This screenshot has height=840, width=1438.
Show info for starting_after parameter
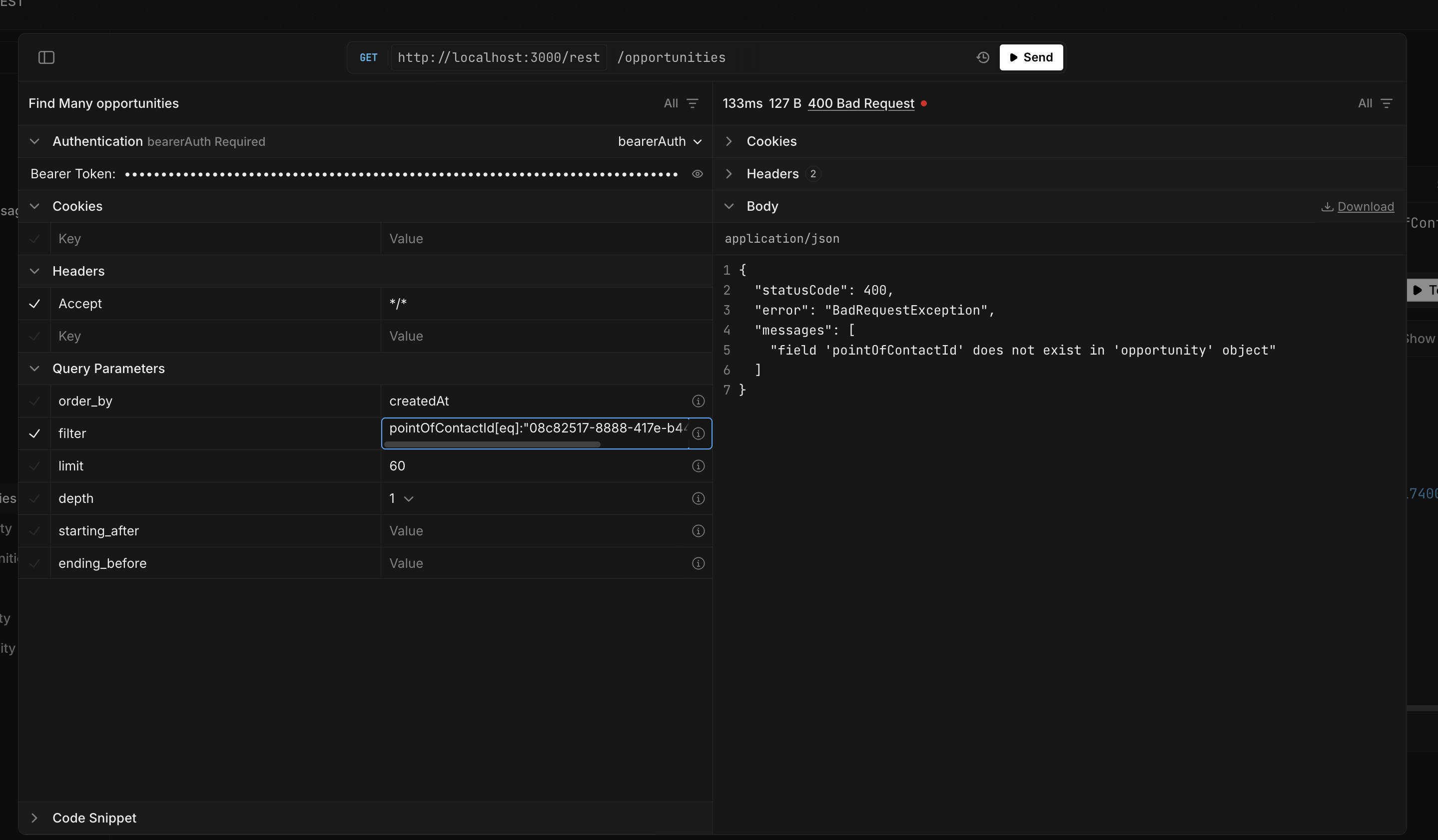point(698,531)
